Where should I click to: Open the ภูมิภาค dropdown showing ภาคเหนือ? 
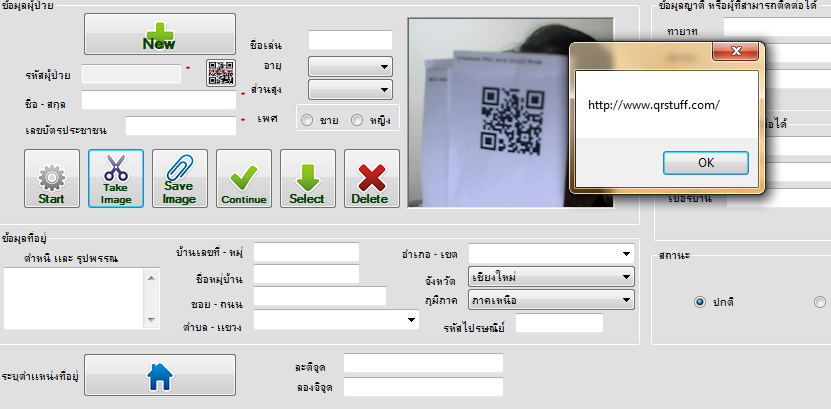click(551, 300)
